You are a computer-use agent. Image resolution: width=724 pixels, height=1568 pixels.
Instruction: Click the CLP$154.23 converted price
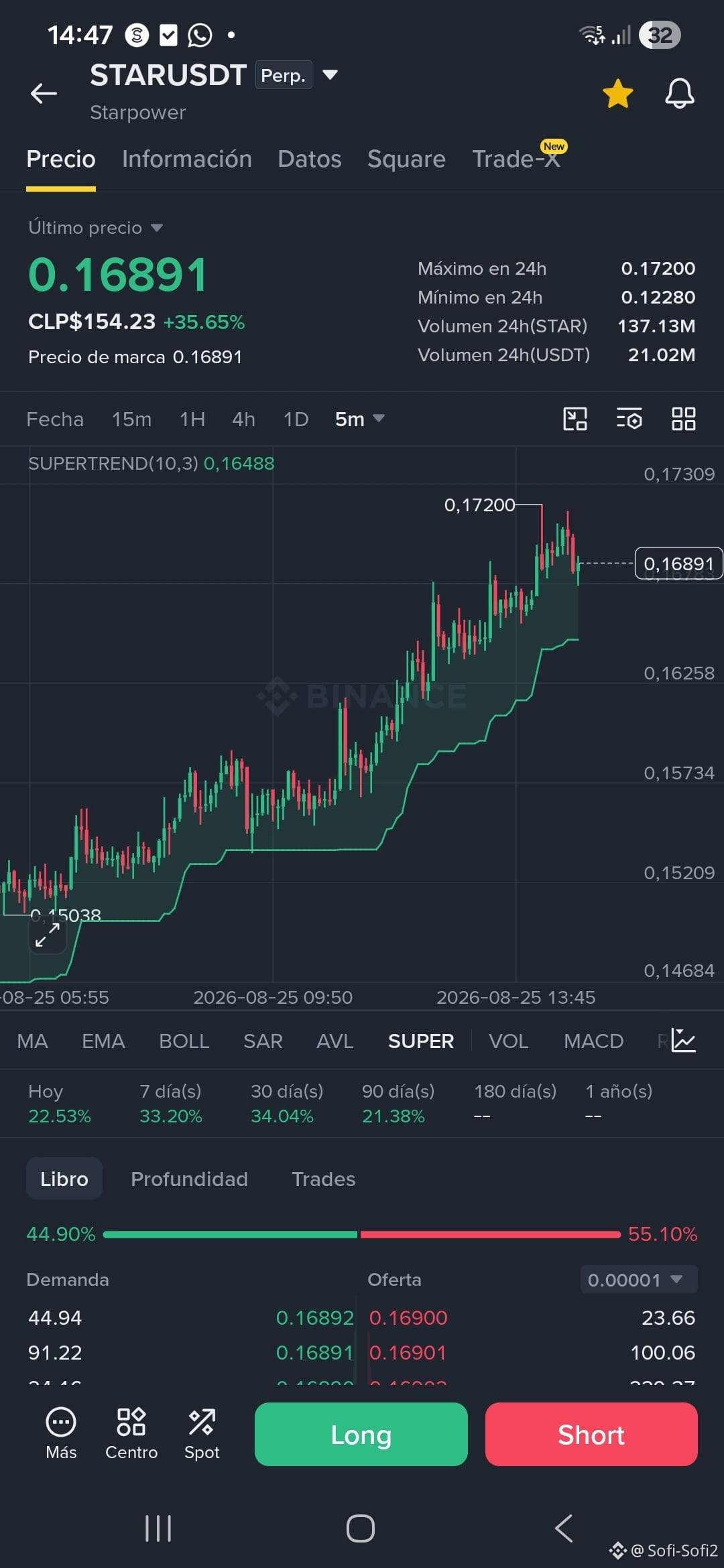[x=92, y=322]
